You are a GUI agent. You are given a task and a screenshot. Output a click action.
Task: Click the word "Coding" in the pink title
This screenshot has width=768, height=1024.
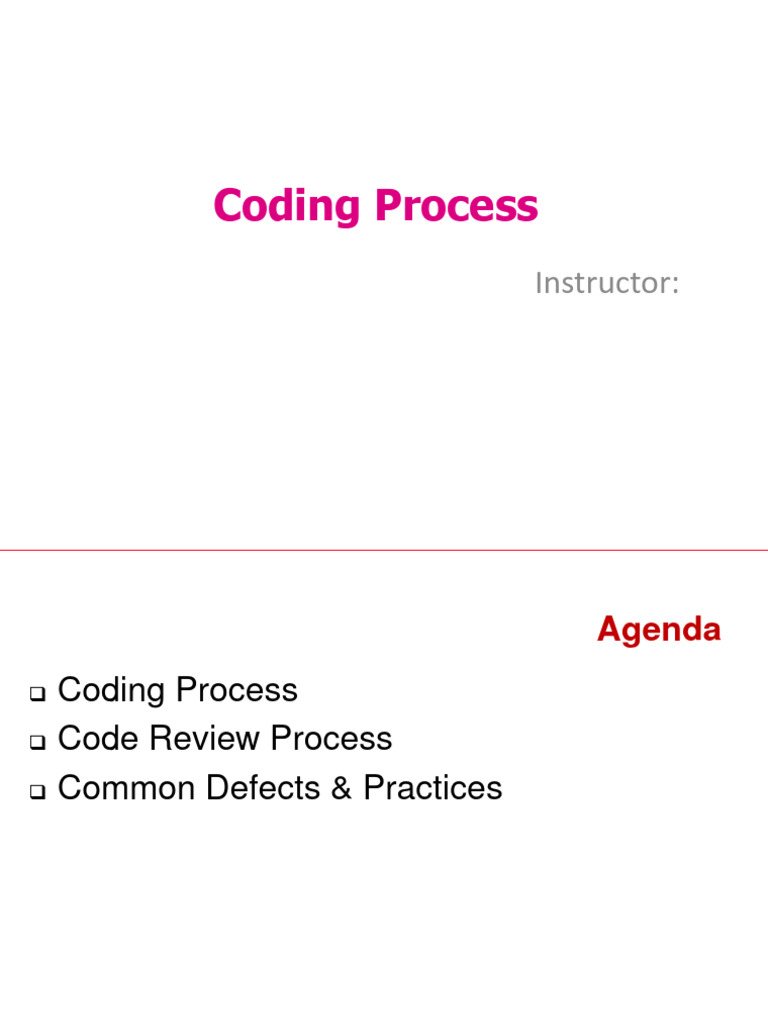tap(286, 206)
